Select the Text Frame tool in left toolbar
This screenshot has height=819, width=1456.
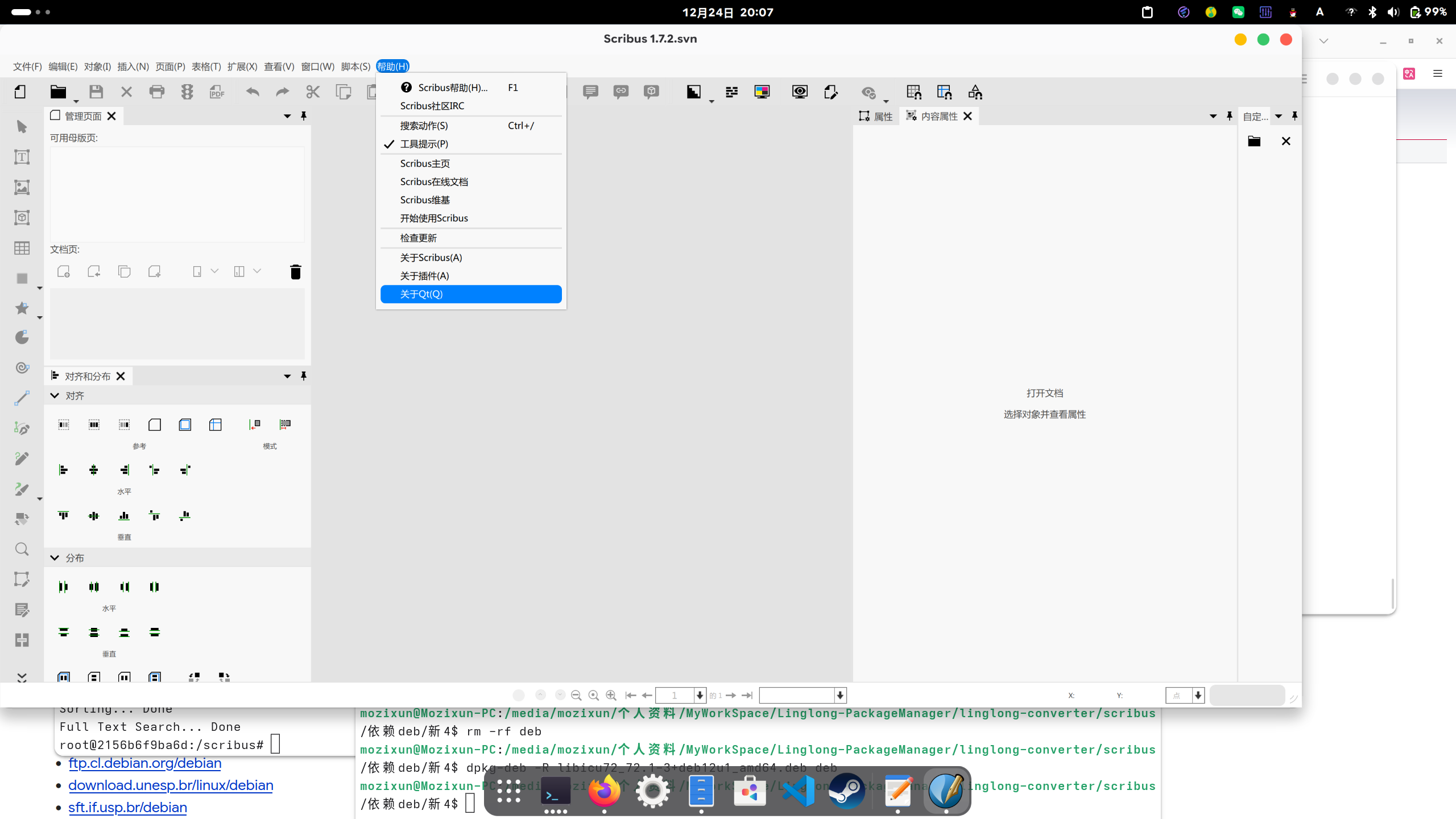pos(22,157)
